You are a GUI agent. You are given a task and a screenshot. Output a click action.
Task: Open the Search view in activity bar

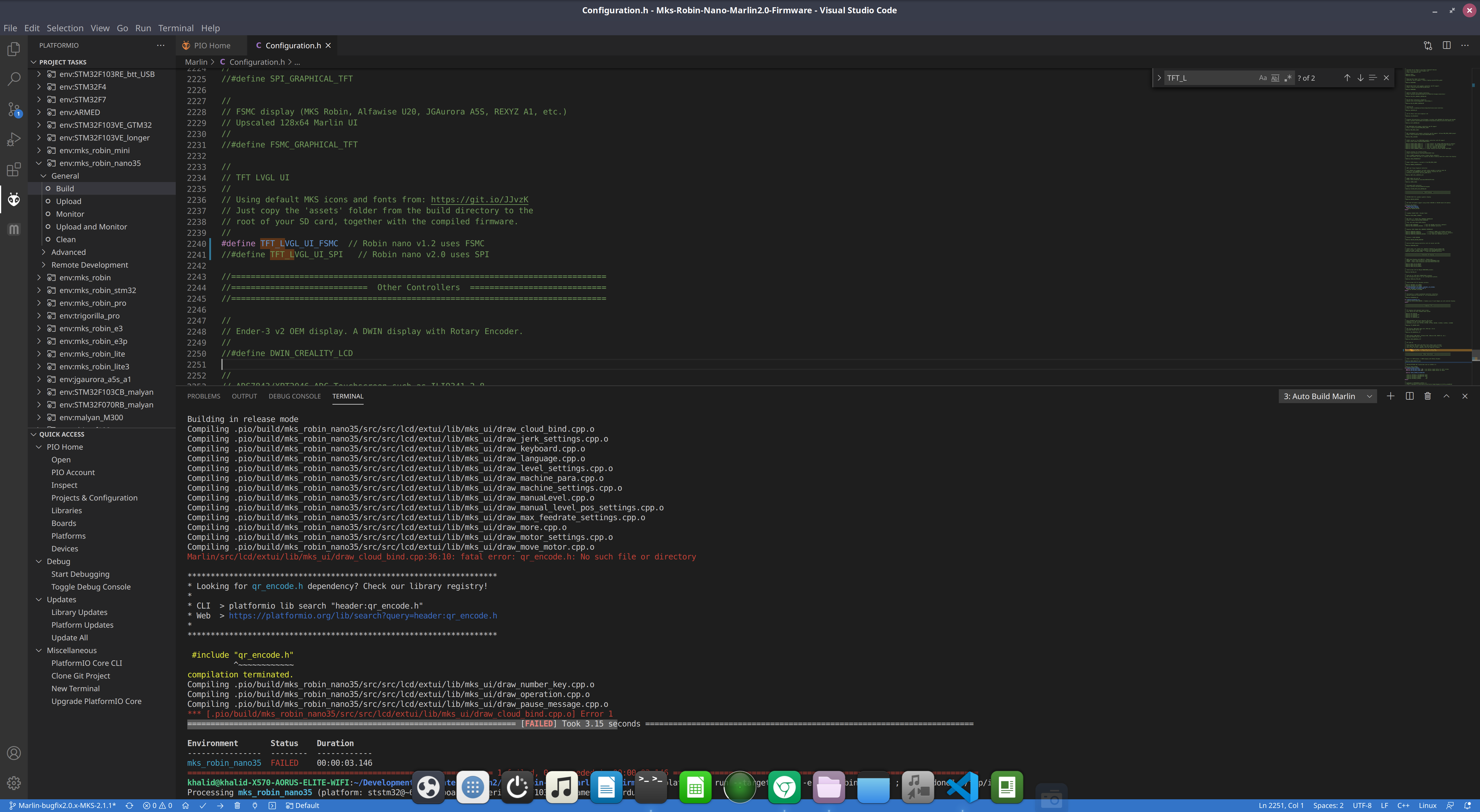13,79
